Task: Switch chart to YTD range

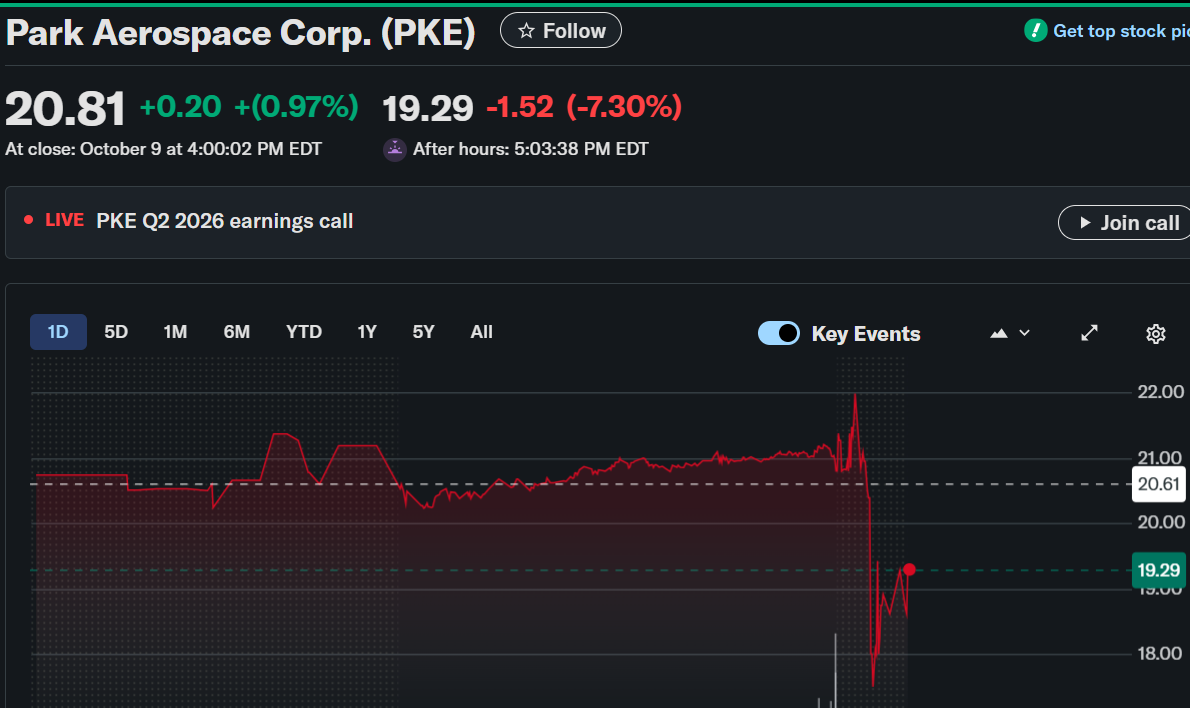Action: pyautogui.click(x=304, y=332)
